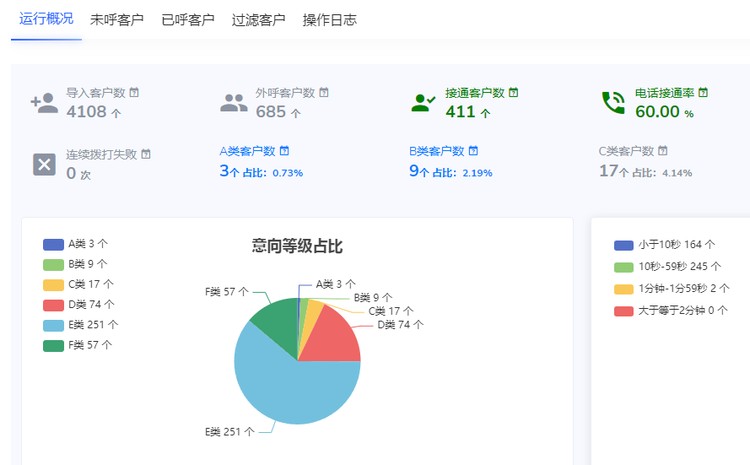Click the F类 57 个 pie label
This screenshot has height=465, width=750.
point(227,292)
